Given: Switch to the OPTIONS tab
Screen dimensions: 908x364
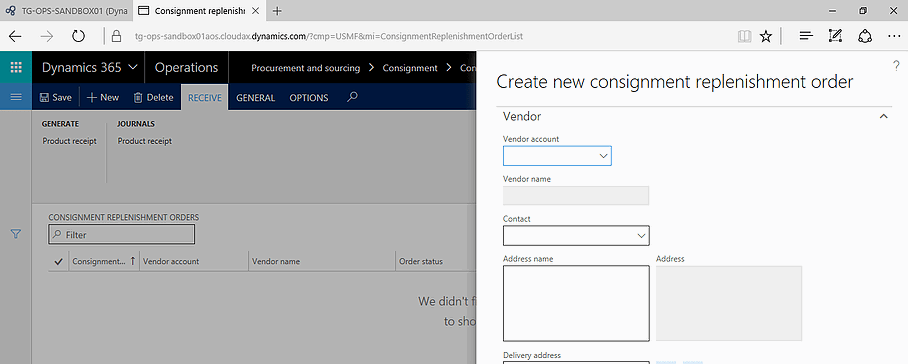Looking at the screenshot, I should [309, 98].
